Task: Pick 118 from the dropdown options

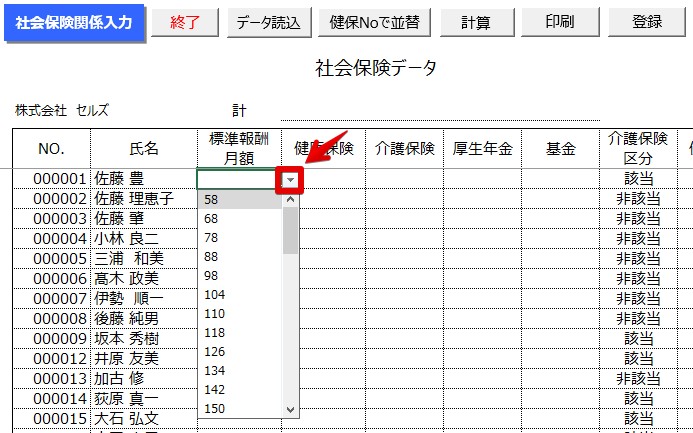Action: coord(240,332)
